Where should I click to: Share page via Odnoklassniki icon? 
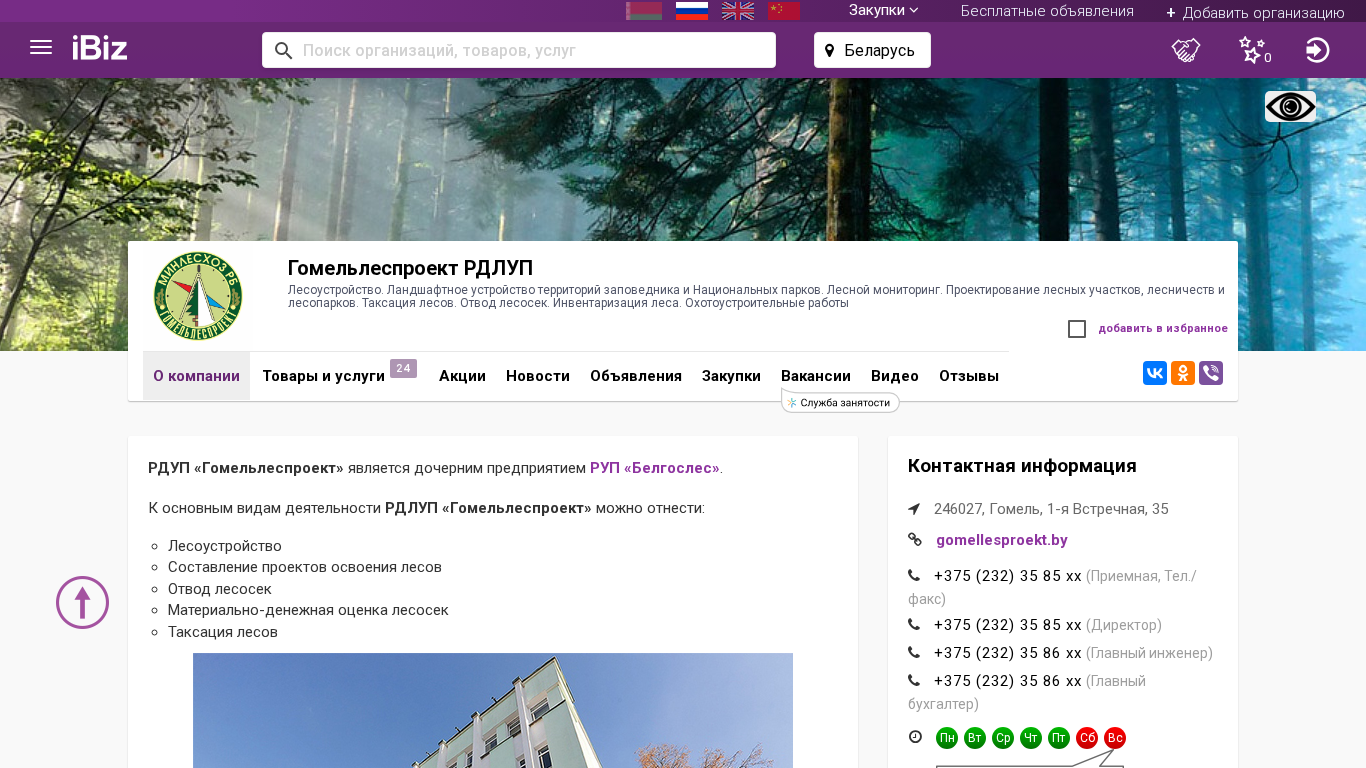coord(1183,374)
